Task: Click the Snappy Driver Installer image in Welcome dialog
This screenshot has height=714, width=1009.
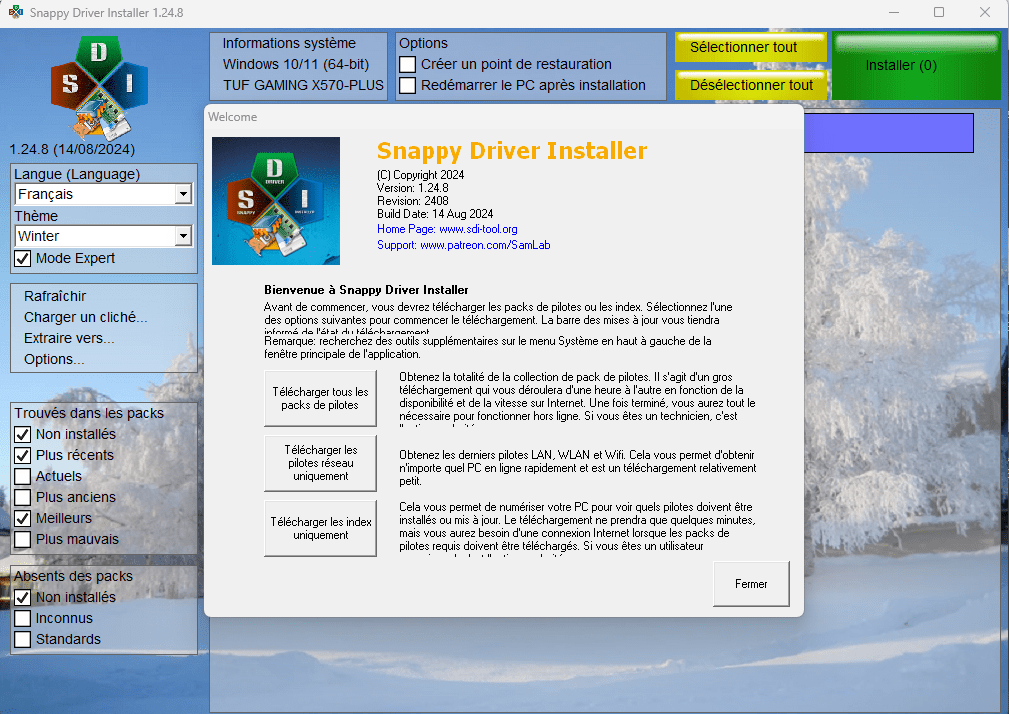Action: [276, 201]
